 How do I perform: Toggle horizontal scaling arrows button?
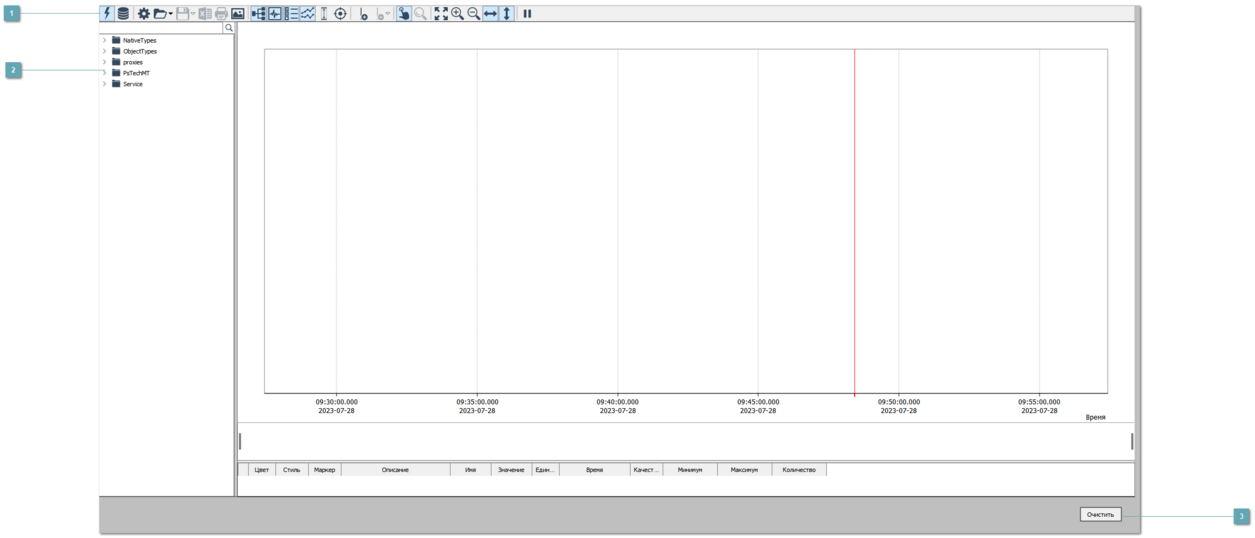coord(491,14)
